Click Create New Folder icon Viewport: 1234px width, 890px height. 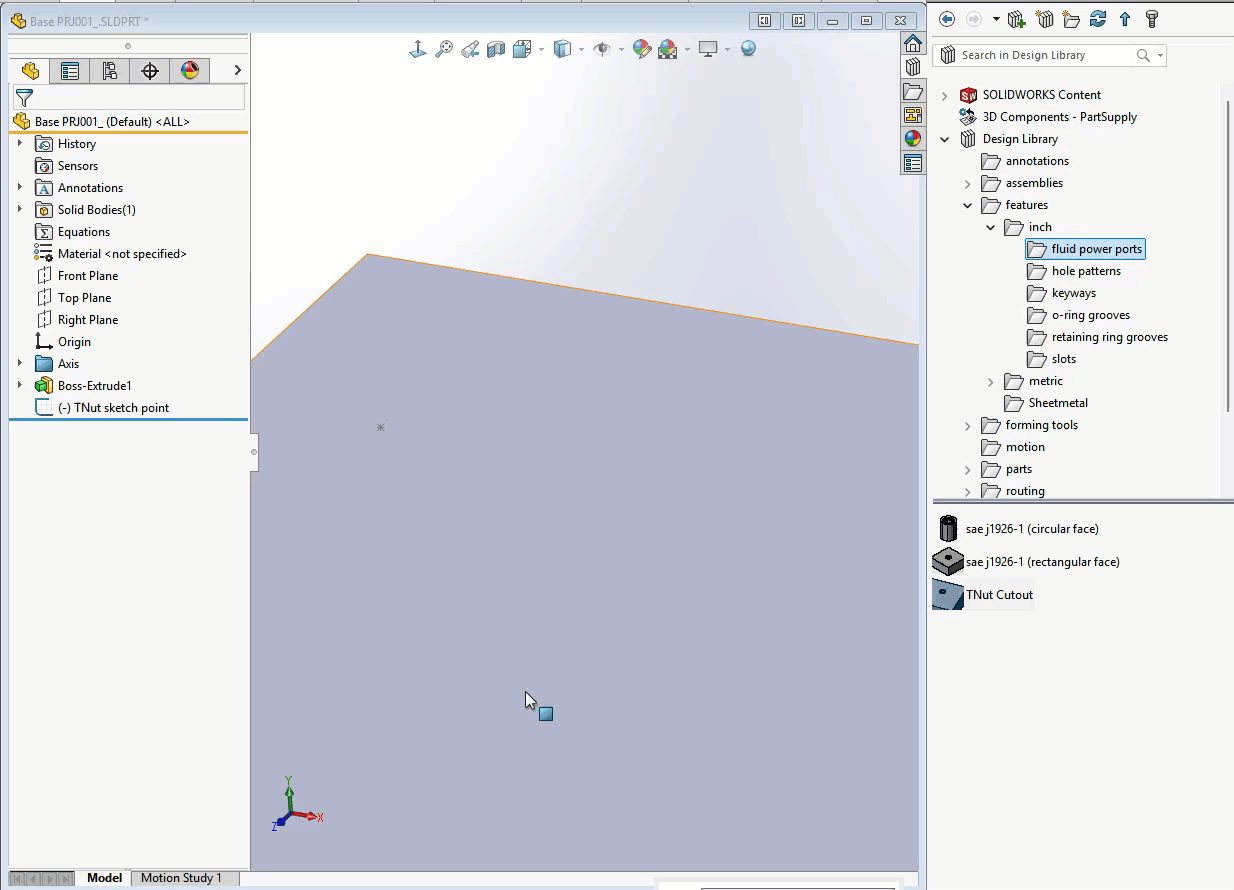coord(1071,19)
